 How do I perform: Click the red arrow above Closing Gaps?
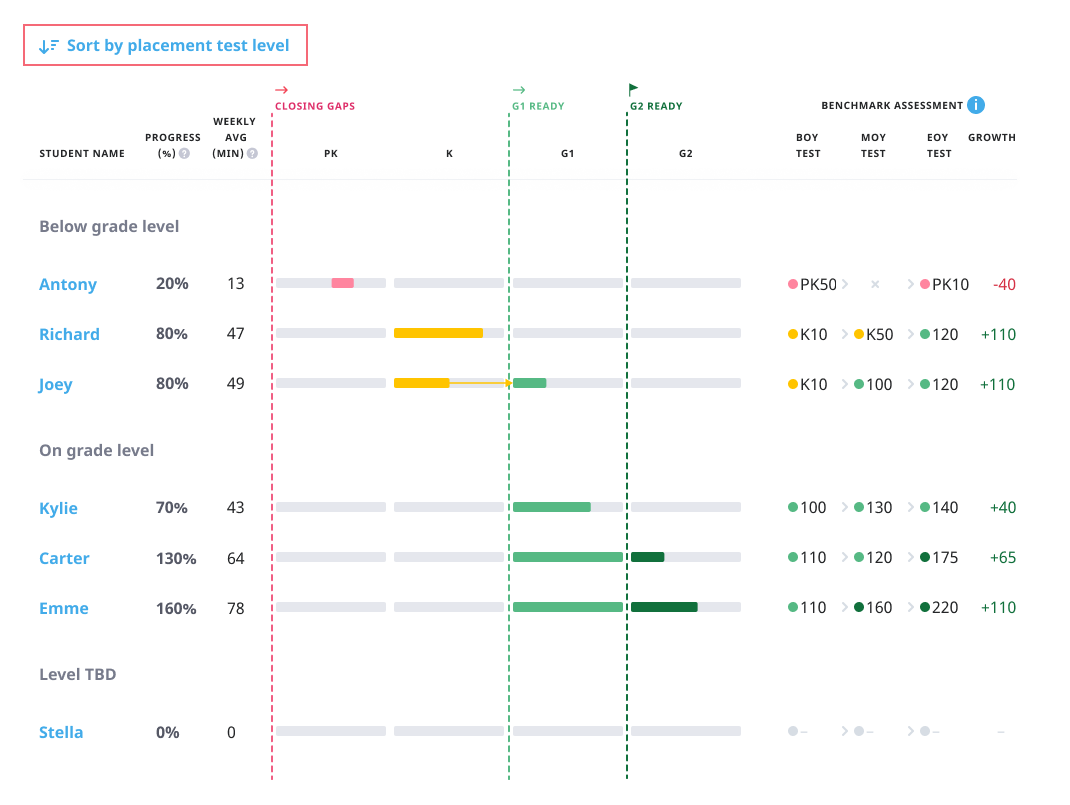282,90
